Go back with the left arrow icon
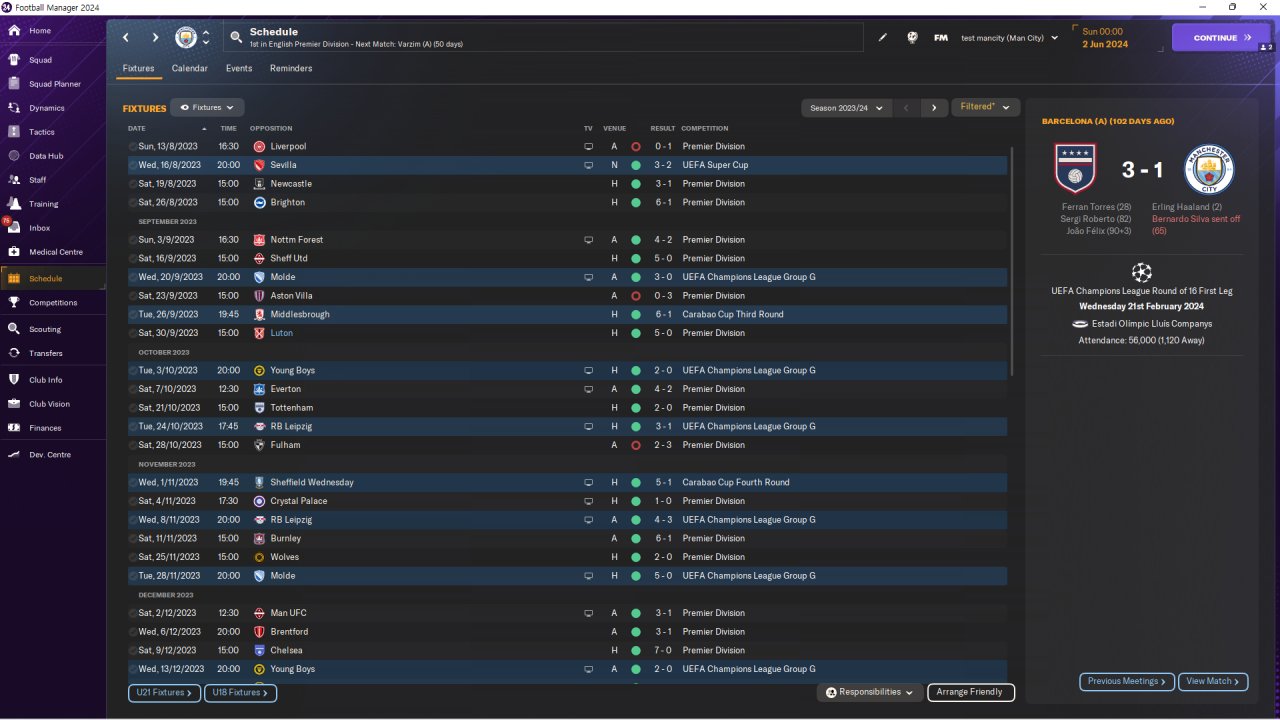Screen dimensions: 1280x720 (126, 38)
